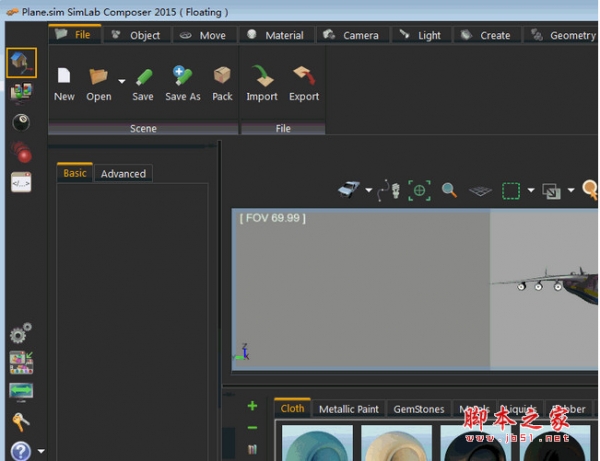Screen dimensions: 600x461
Task: Open settings with the gears icon
Action: (21, 332)
